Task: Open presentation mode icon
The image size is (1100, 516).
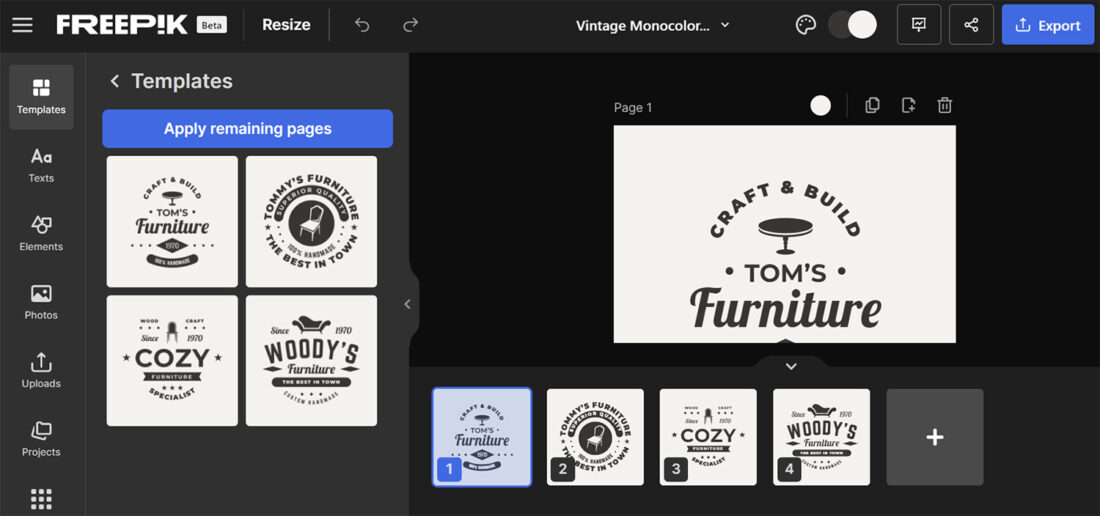Action: pyautogui.click(x=919, y=25)
